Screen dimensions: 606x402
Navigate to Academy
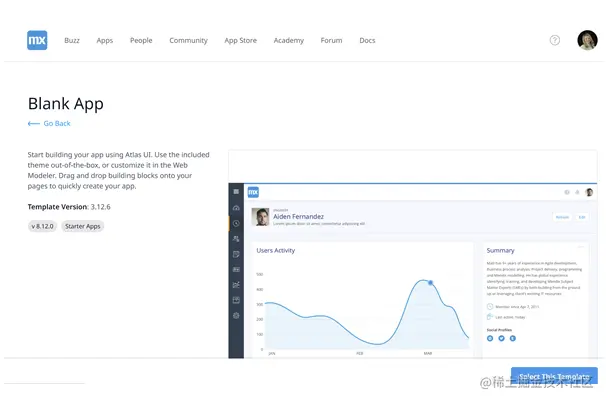click(x=289, y=40)
